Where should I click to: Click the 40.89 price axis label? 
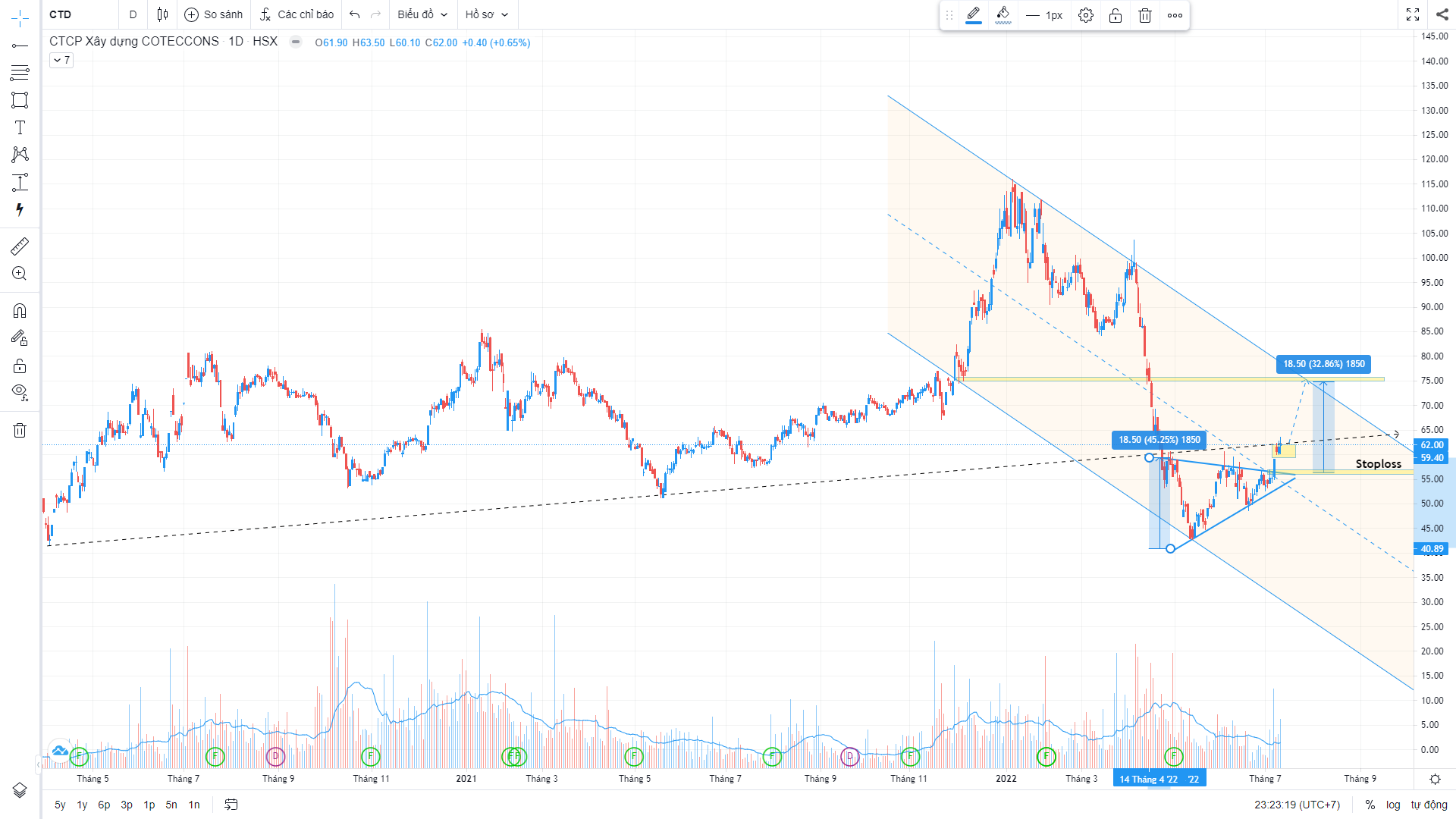(1432, 549)
